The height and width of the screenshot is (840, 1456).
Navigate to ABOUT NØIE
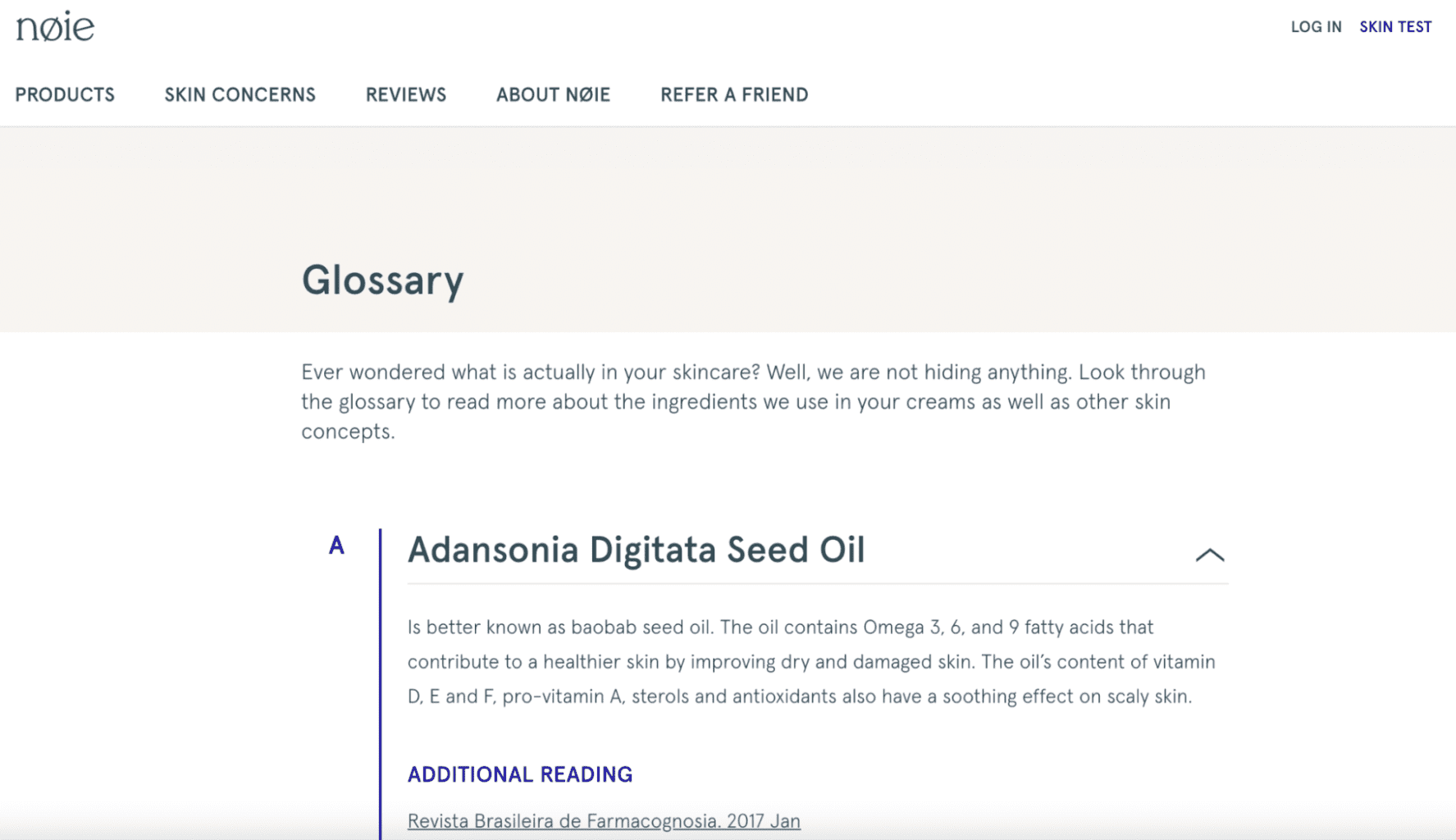[553, 95]
